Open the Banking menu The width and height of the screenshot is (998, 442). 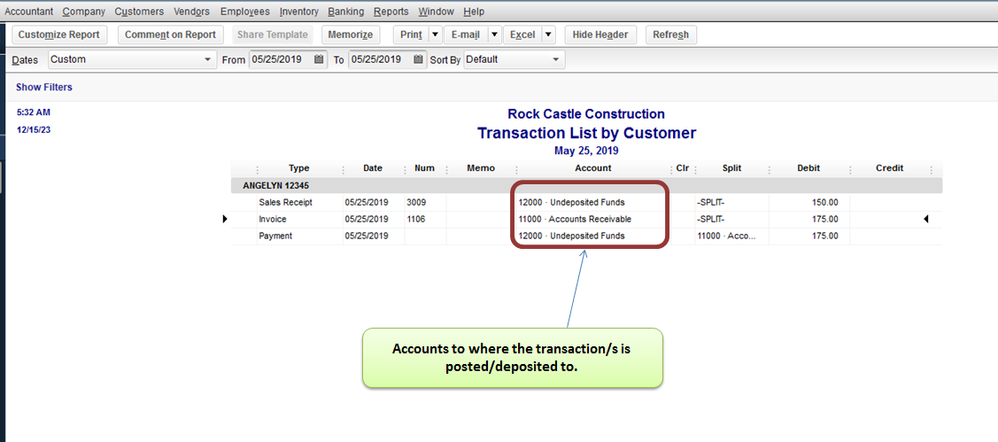[x=346, y=11]
